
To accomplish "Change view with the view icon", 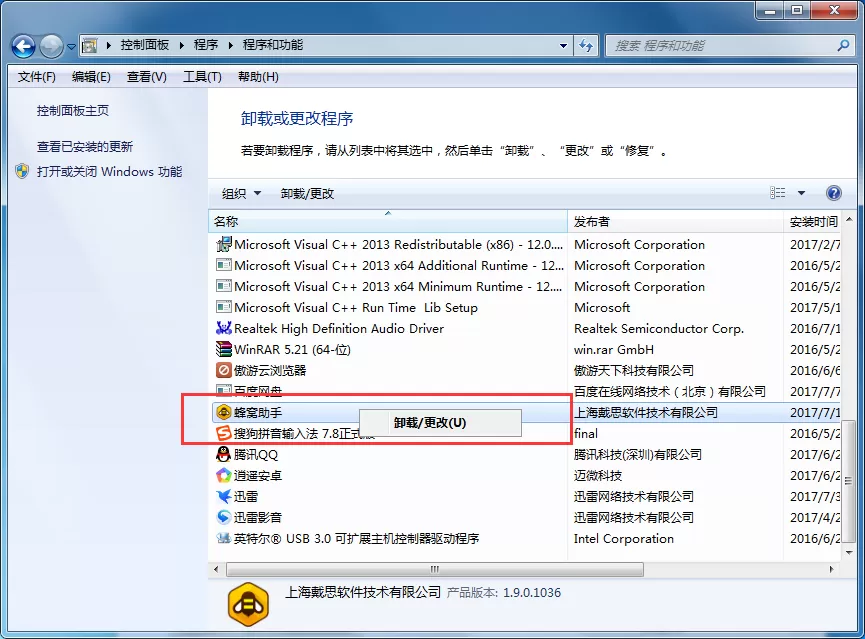I will [x=777, y=193].
